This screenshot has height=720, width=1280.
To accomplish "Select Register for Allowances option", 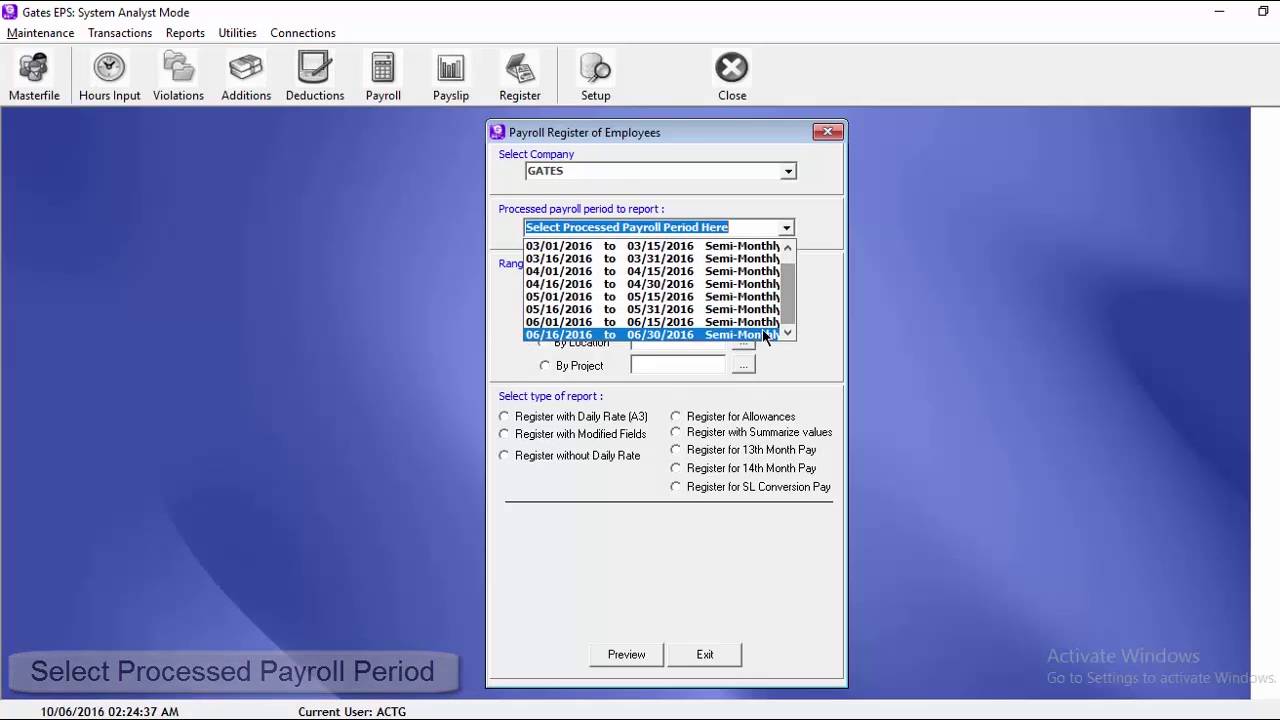I will point(676,417).
